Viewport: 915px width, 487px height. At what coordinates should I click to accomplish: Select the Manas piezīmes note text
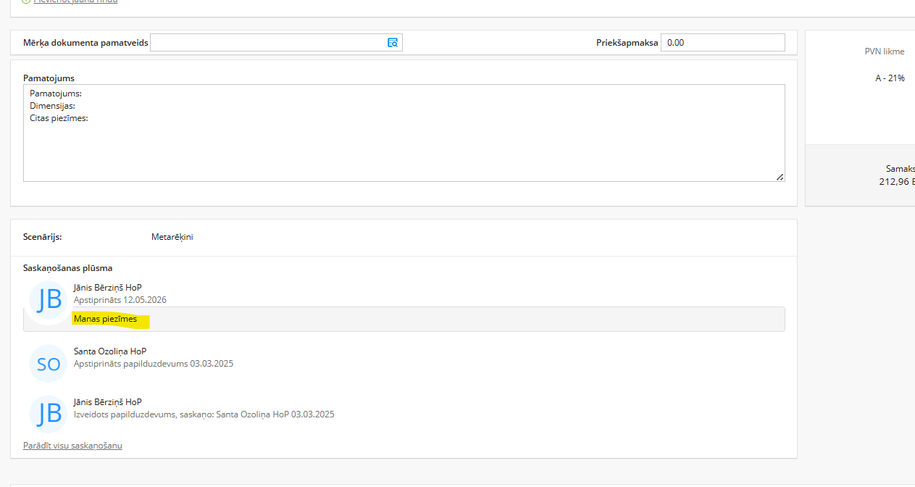(106, 319)
